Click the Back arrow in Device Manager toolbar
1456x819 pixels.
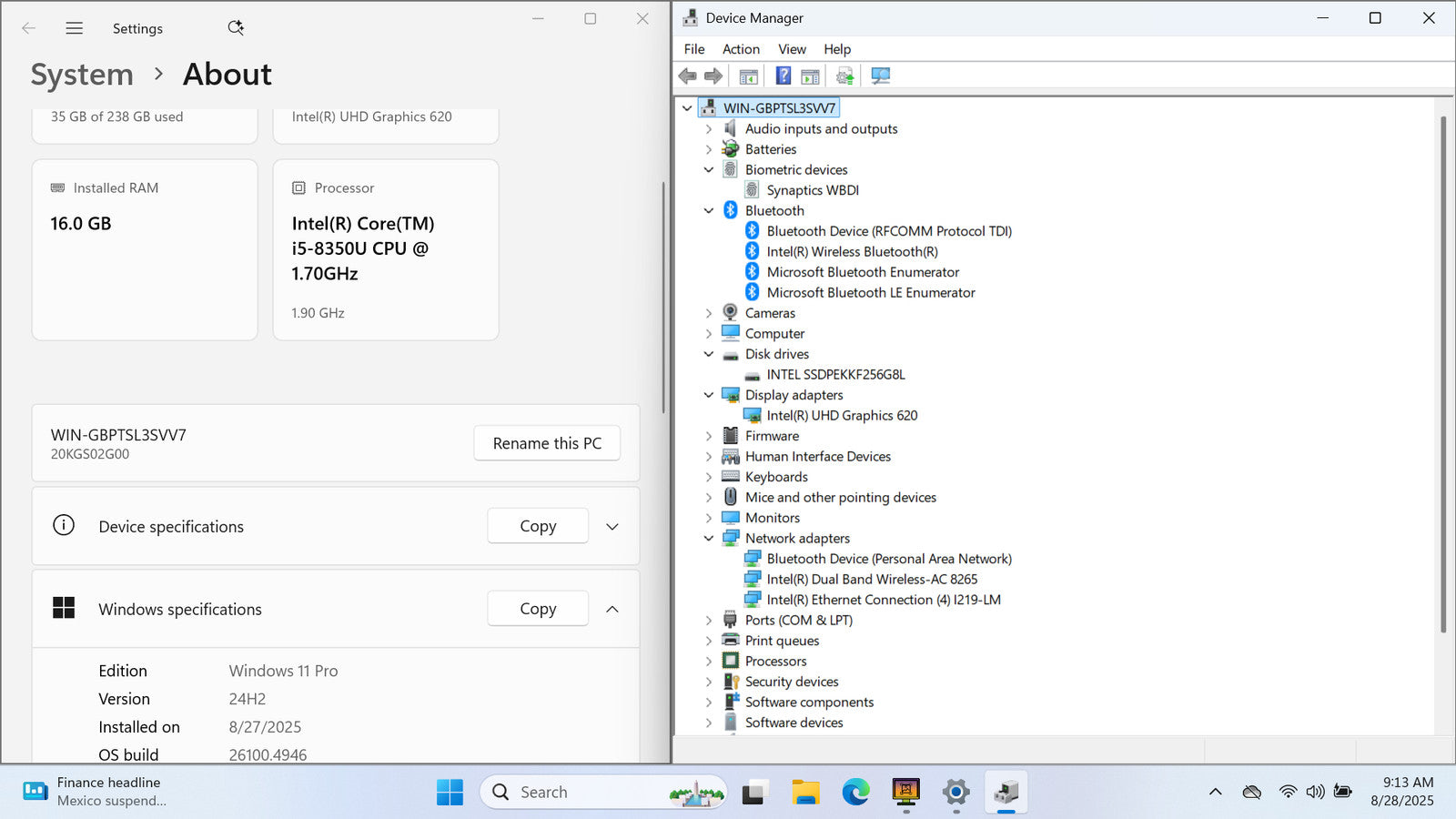[688, 76]
